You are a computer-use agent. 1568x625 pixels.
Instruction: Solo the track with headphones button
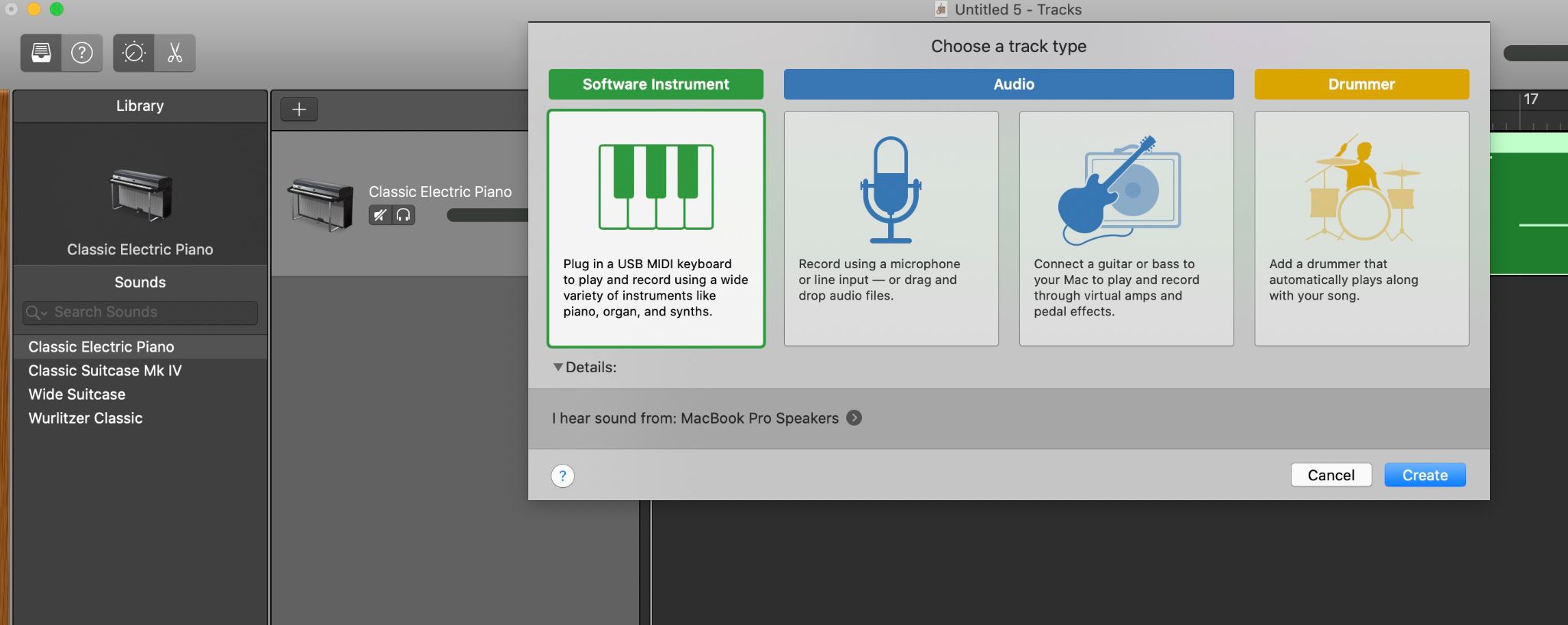click(403, 215)
